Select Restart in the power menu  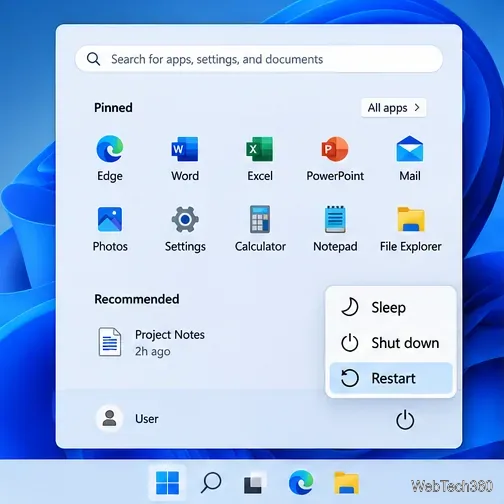[391, 378]
